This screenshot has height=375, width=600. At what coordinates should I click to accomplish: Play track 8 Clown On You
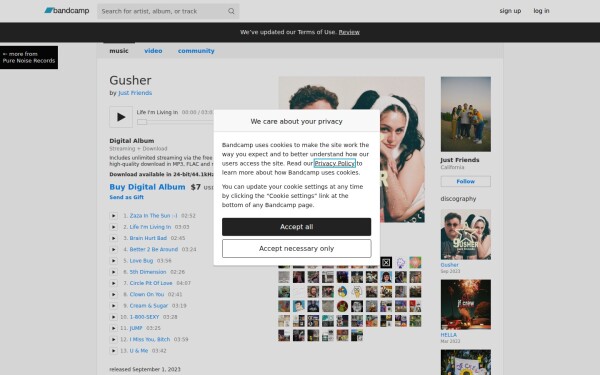click(x=113, y=294)
